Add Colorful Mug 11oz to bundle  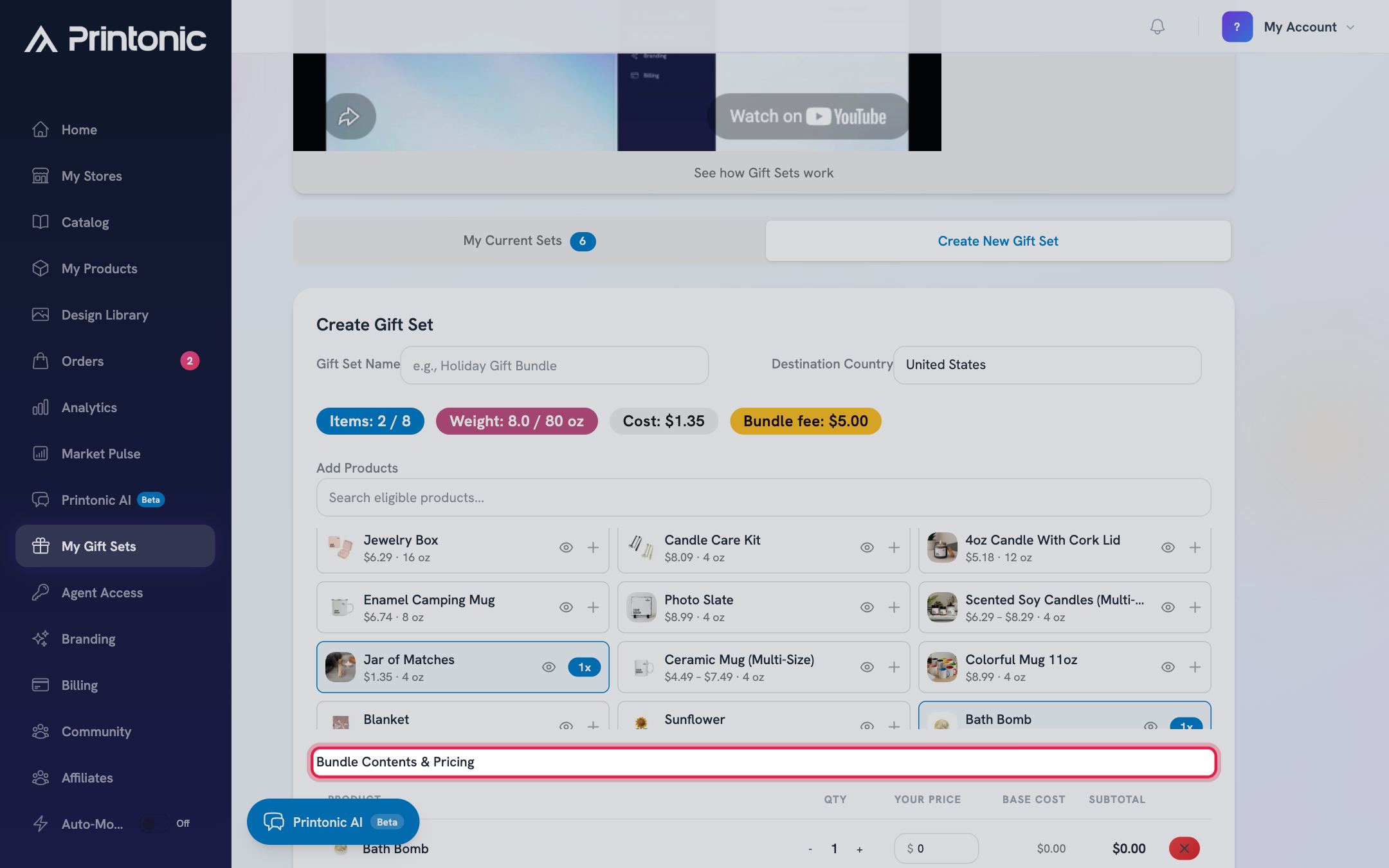[x=1195, y=667]
